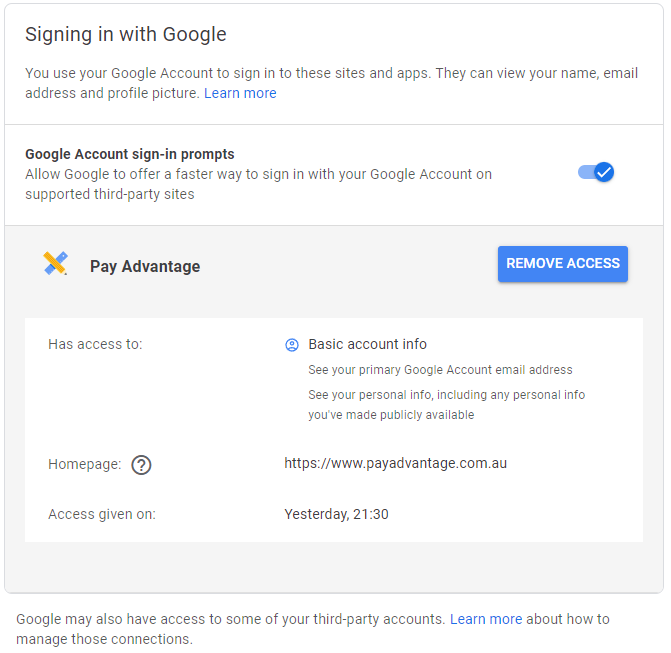Click the Access given on label

tap(102, 514)
